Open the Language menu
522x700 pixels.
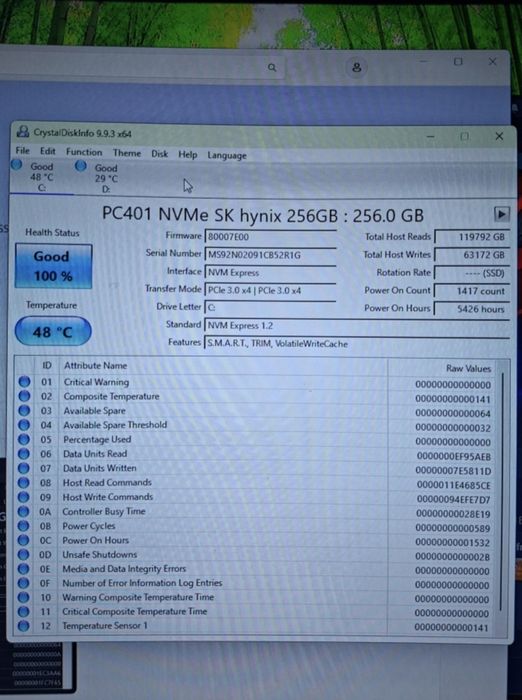(x=227, y=155)
